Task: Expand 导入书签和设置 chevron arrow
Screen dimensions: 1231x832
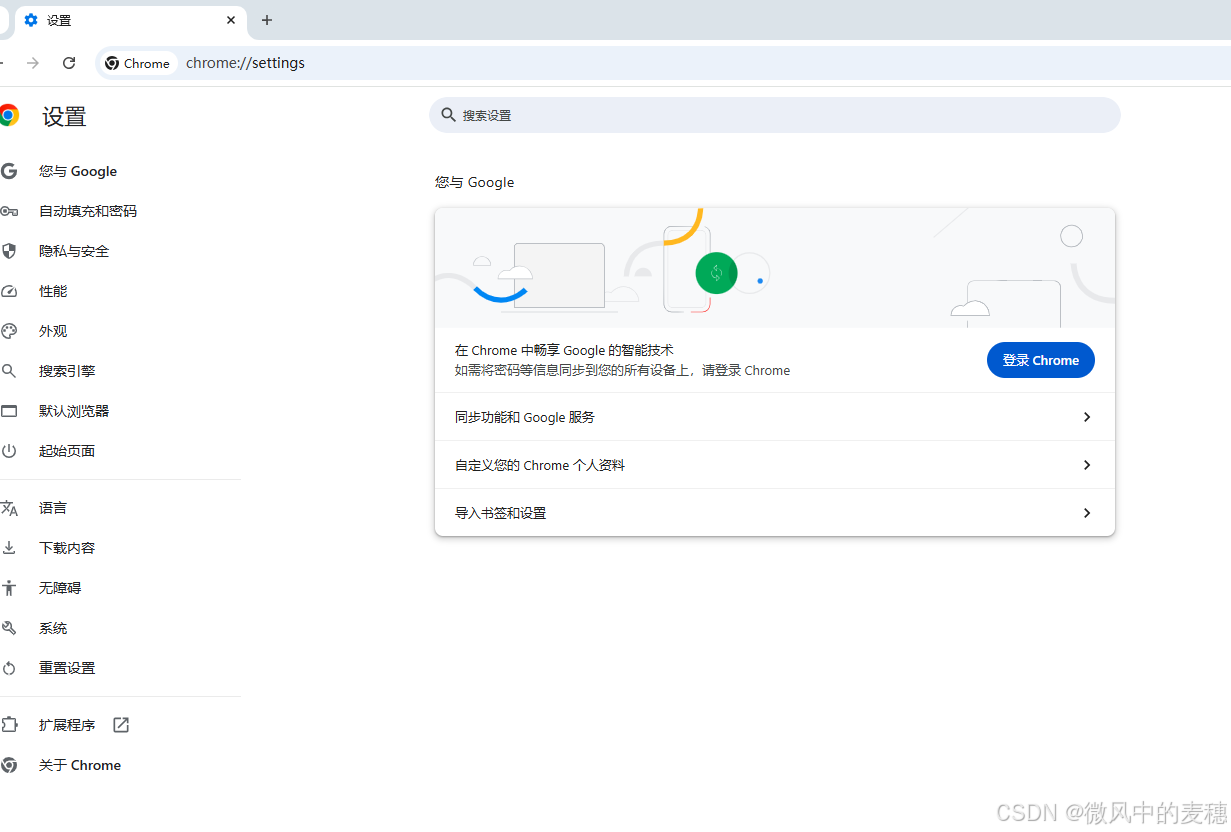Action: [1087, 513]
